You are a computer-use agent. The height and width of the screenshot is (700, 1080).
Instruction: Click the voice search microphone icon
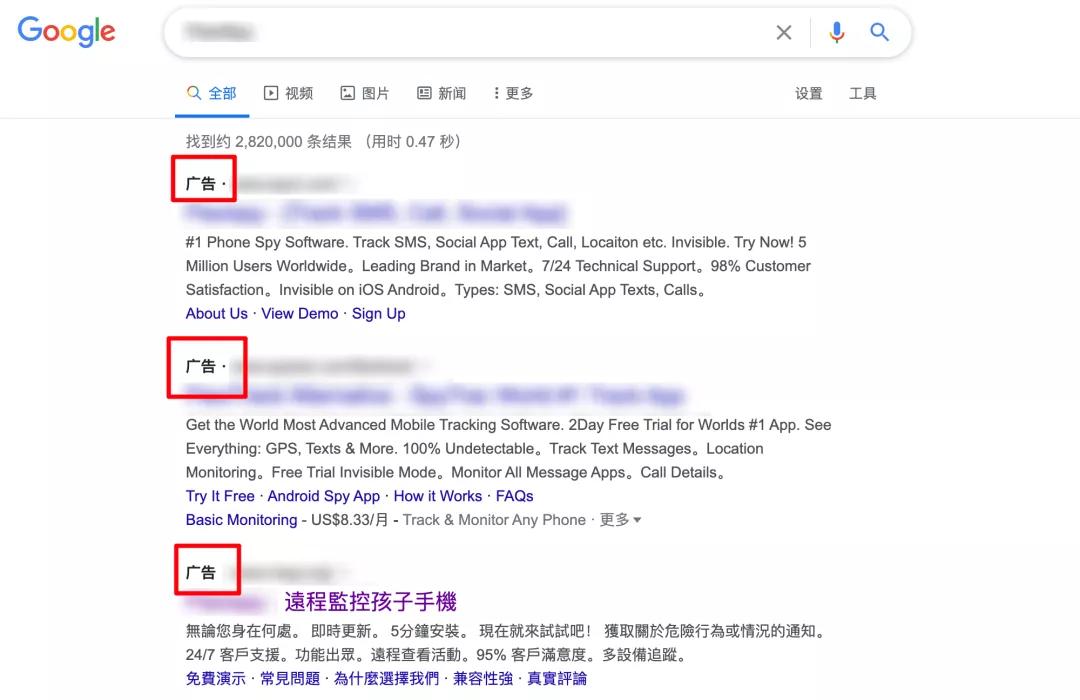point(836,32)
